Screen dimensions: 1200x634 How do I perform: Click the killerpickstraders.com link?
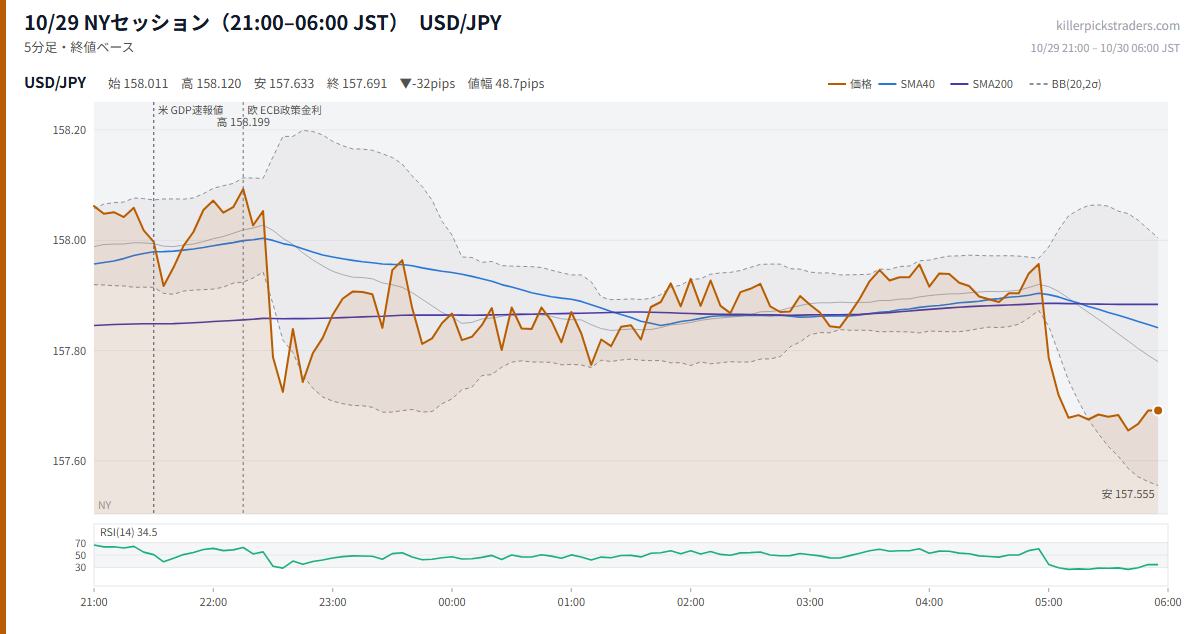tap(1118, 26)
